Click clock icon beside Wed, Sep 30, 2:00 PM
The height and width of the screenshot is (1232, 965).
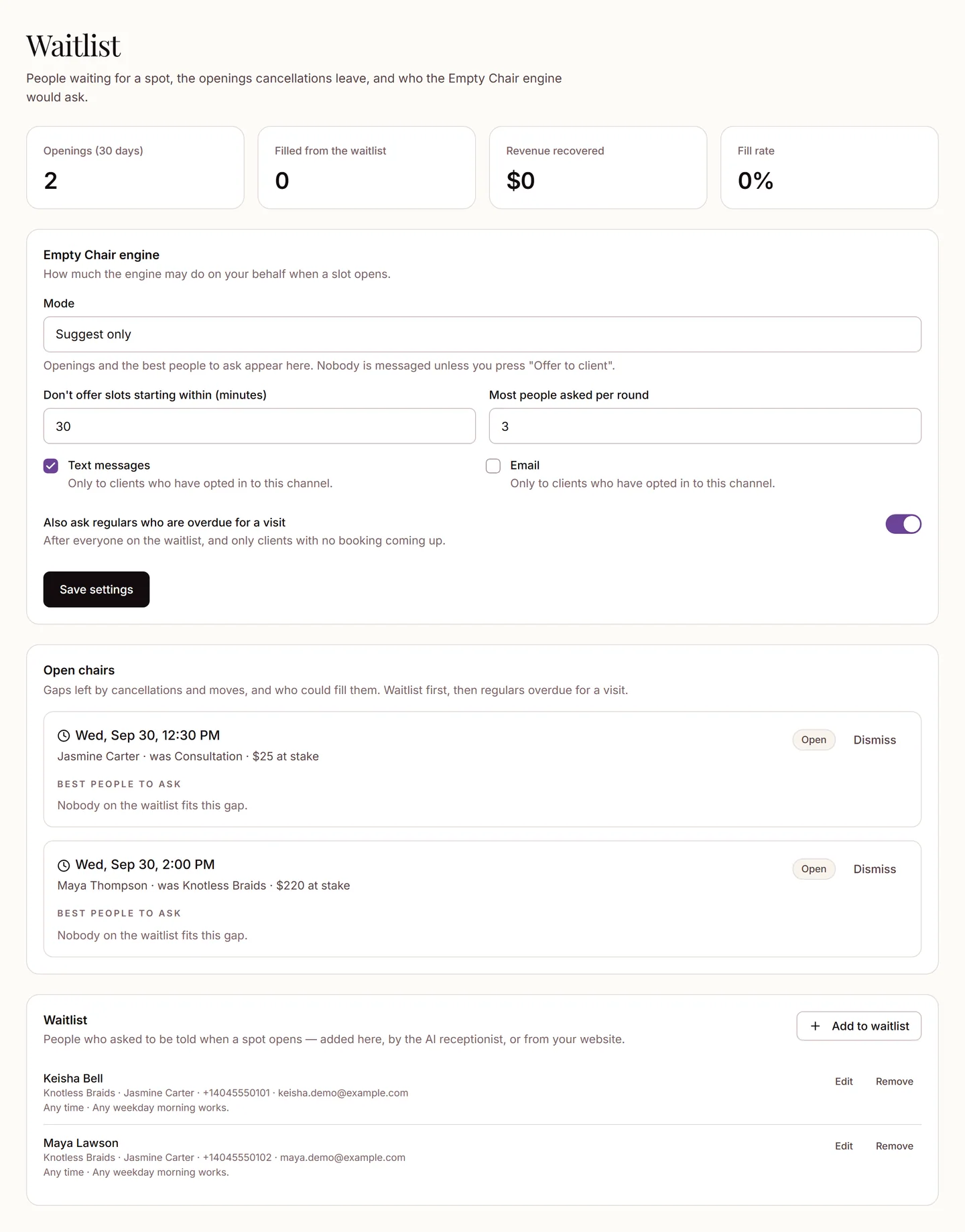point(64,865)
